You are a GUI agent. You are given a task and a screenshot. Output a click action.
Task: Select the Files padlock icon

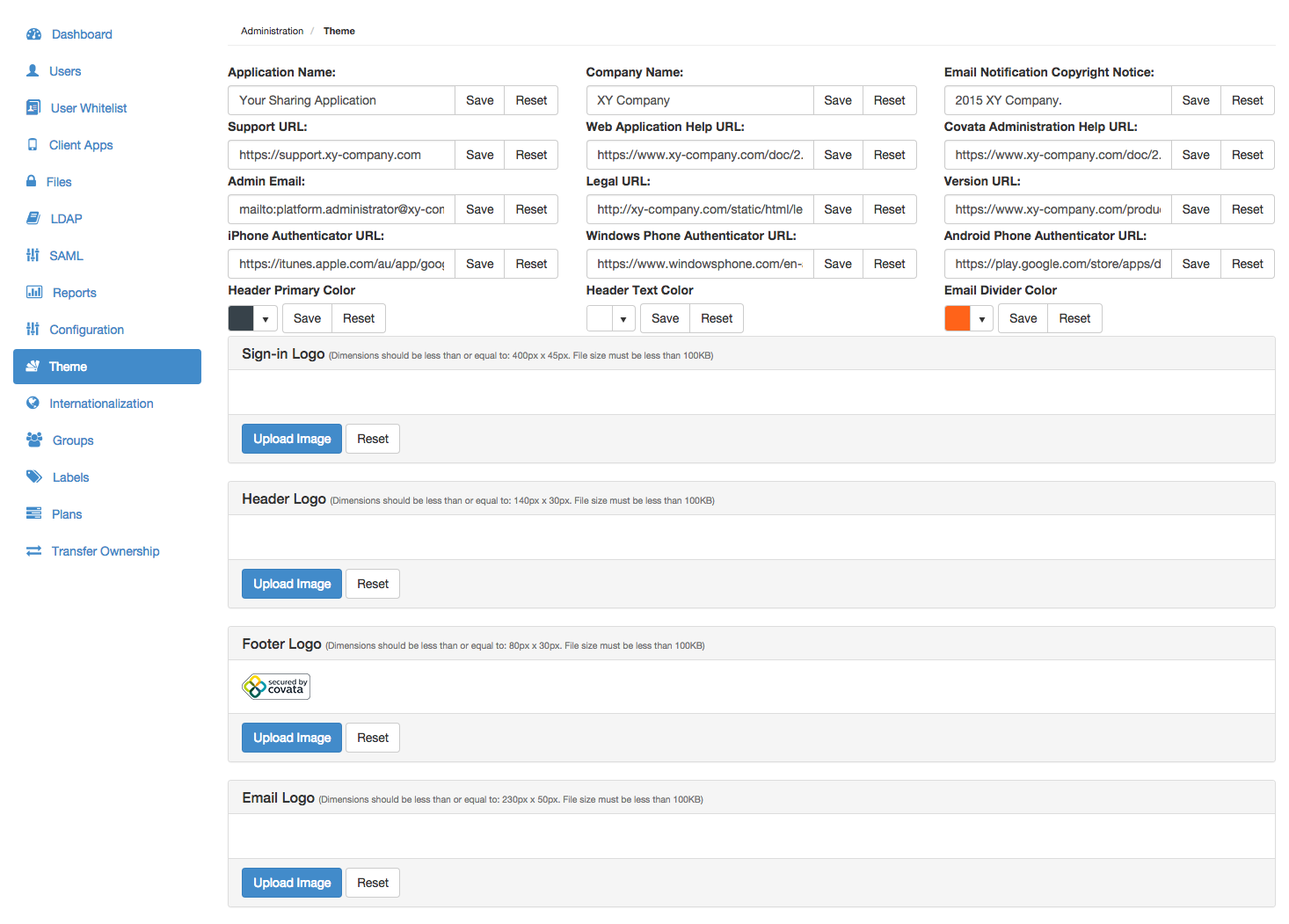[x=32, y=181]
